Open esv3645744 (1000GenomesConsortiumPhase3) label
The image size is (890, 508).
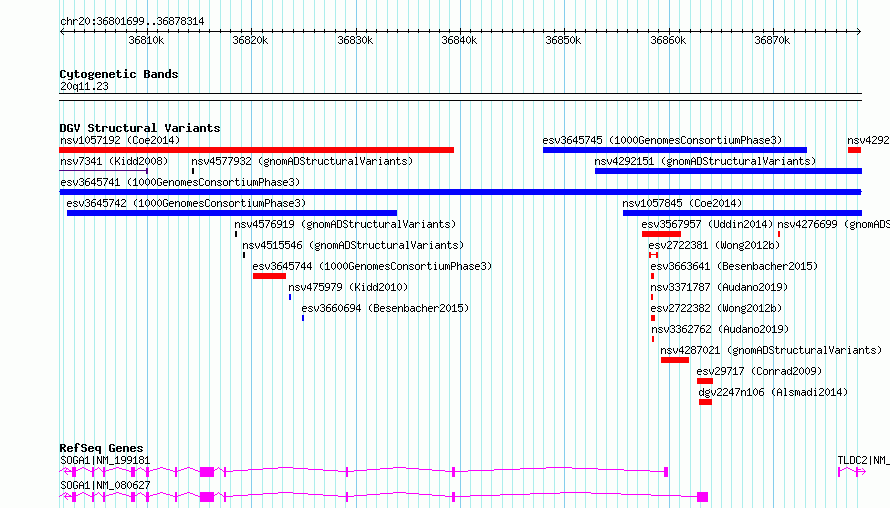(x=372, y=266)
